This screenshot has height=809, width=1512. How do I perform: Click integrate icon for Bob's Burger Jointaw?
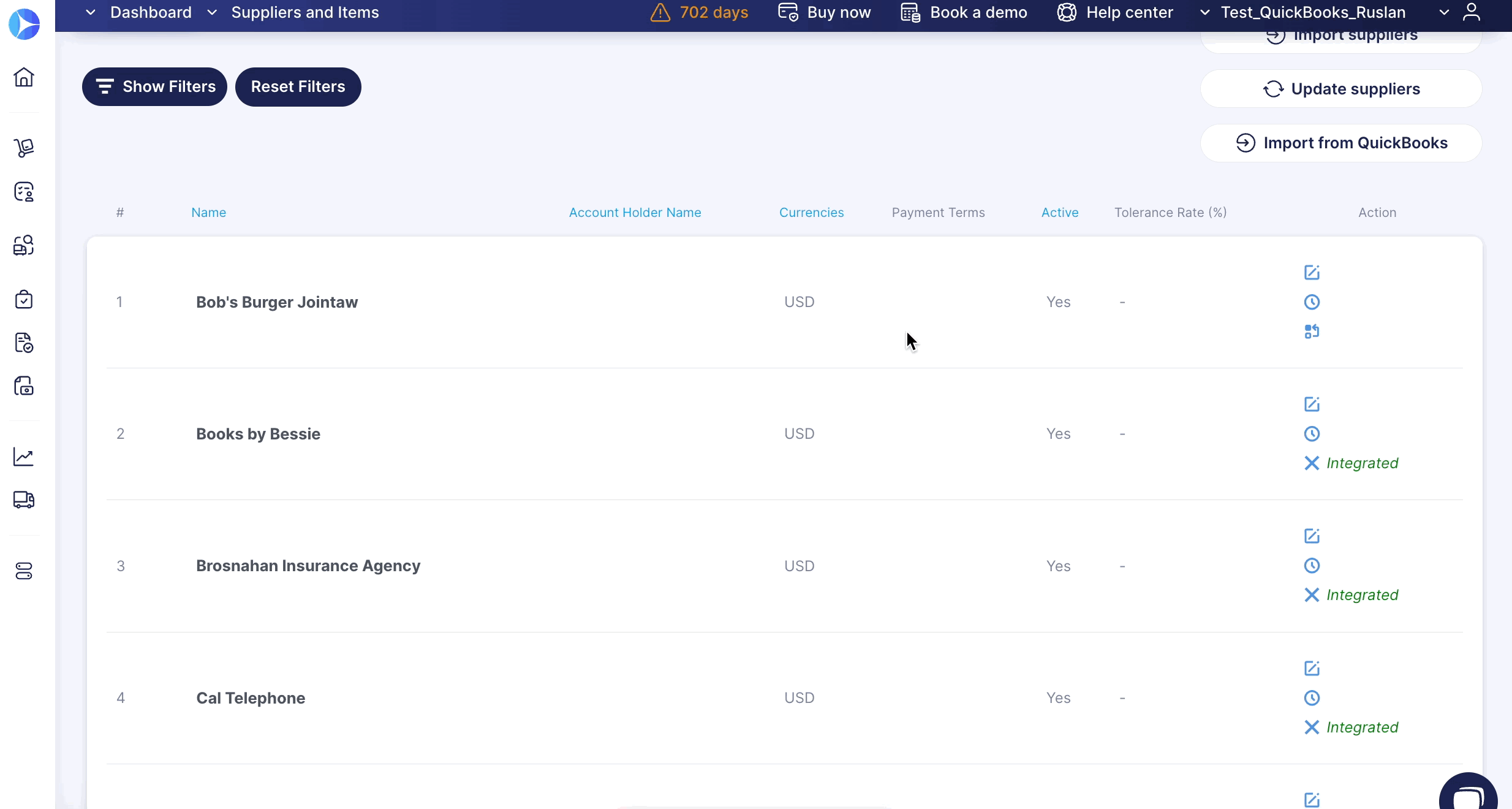(x=1312, y=332)
